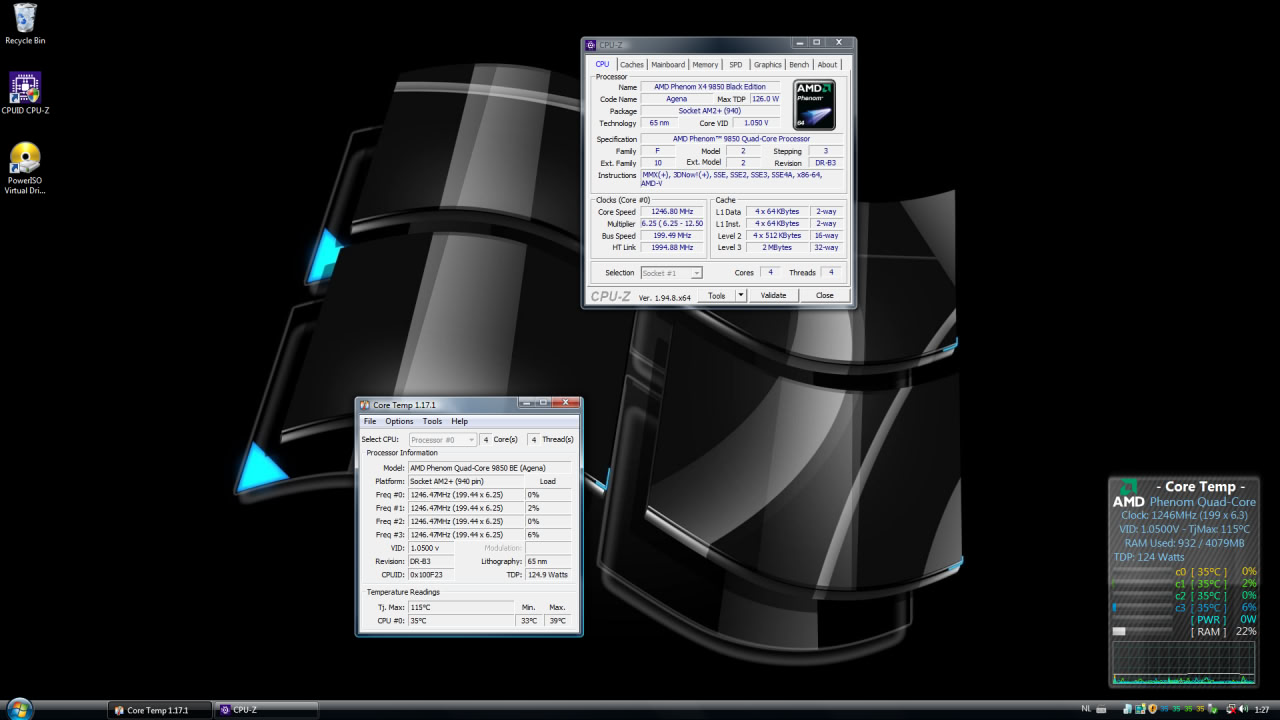The image size is (1280, 720).
Task: Open the Caches tab in CPU-Z
Action: pyautogui.click(x=632, y=65)
